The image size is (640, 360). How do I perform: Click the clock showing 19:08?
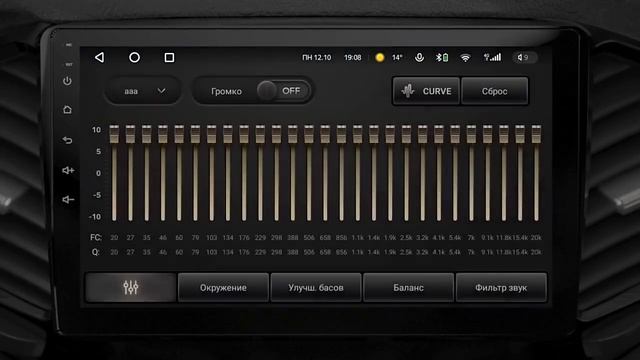[x=353, y=58]
